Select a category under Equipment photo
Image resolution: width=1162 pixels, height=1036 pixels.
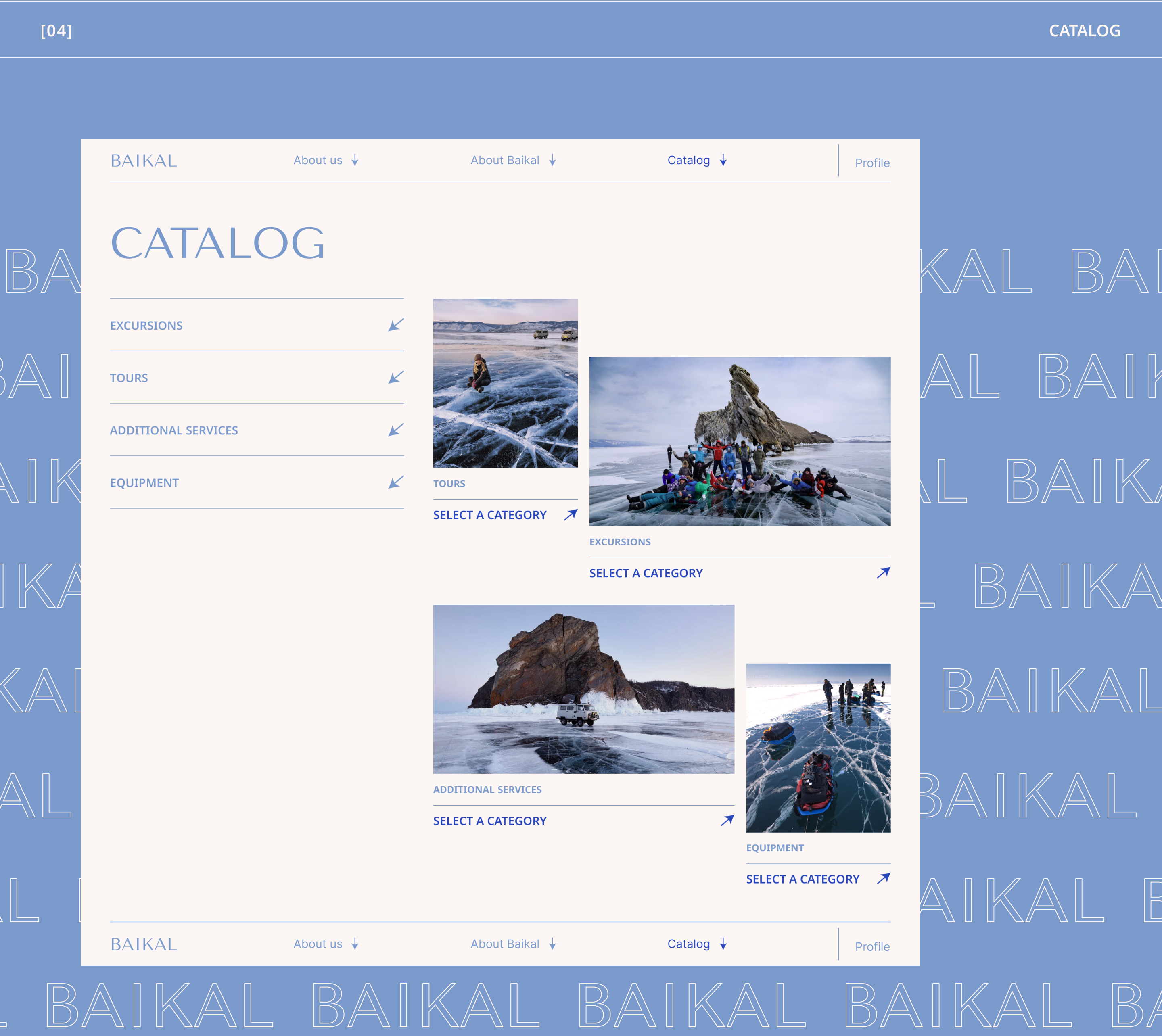[x=802, y=879]
